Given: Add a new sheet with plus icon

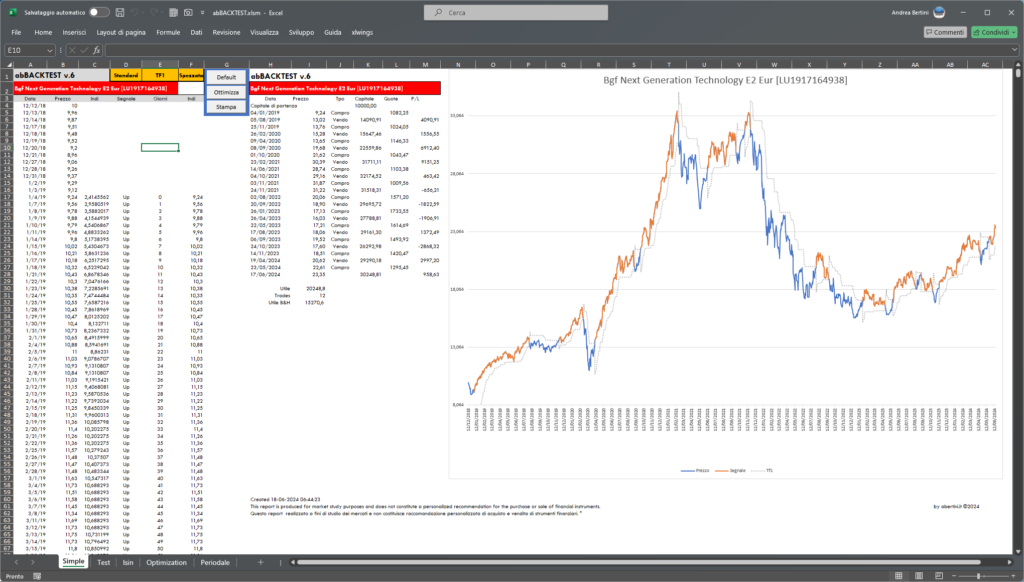Looking at the screenshot, I should 261,562.
